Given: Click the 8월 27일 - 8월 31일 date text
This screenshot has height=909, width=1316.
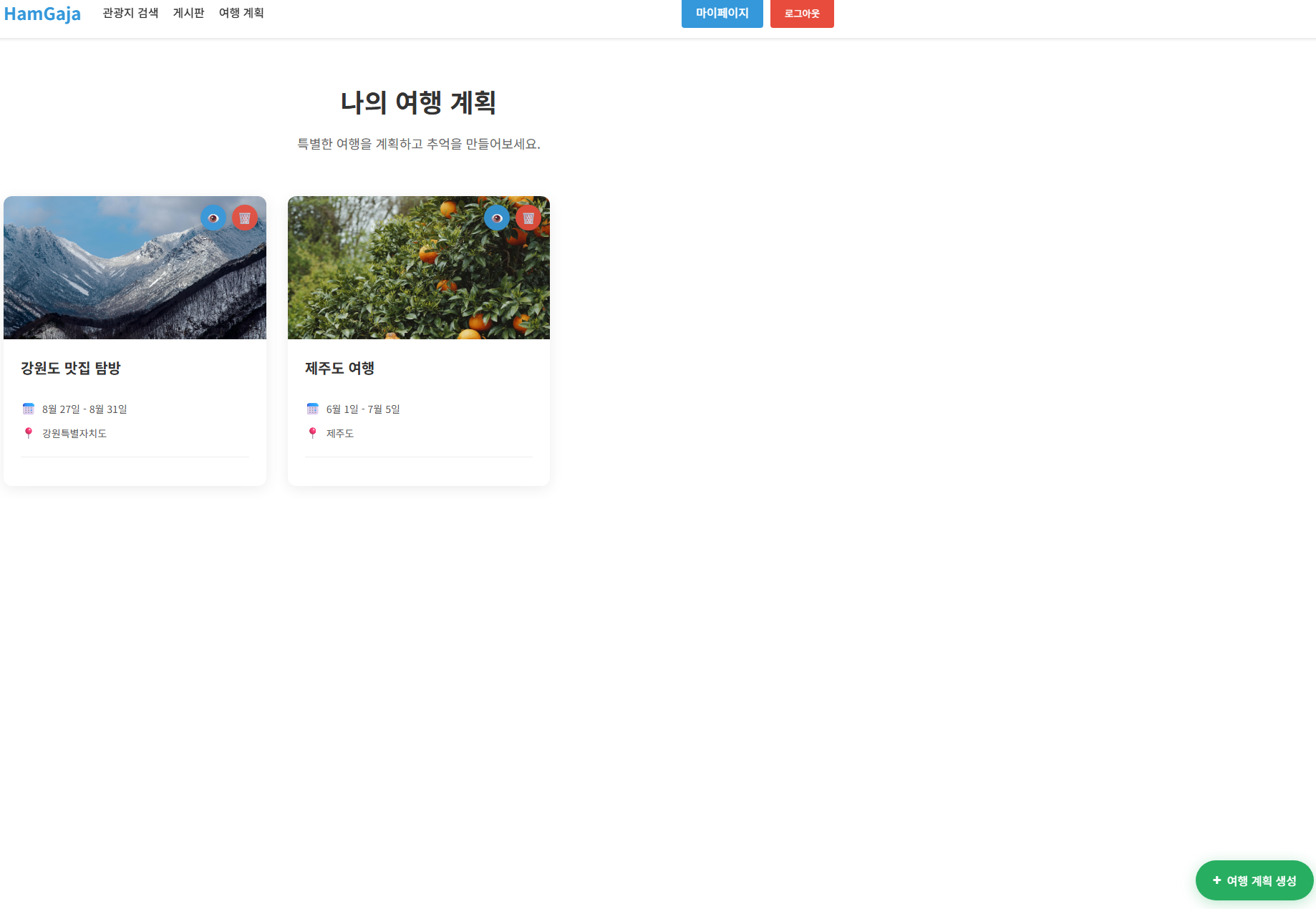Looking at the screenshot, I should click(x=84, y=409).
